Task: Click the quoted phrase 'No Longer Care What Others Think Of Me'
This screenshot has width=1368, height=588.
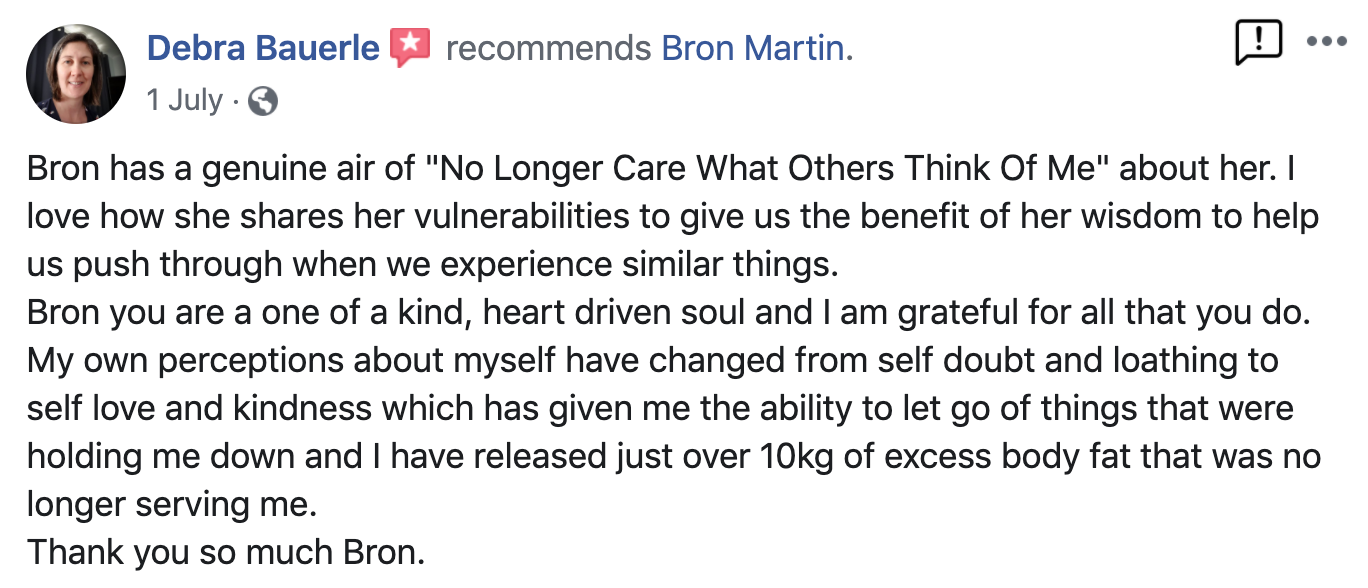Action: [765, 169]
